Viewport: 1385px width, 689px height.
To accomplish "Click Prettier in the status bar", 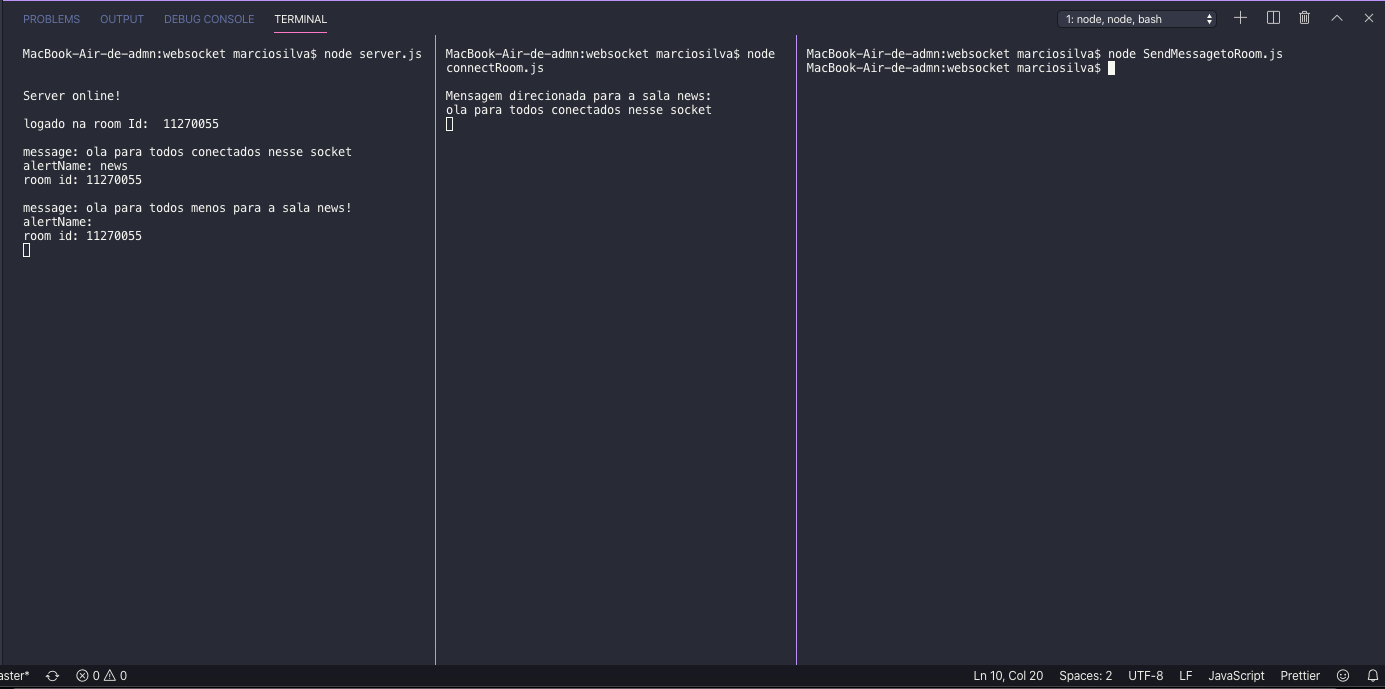I will [1300, 676].
